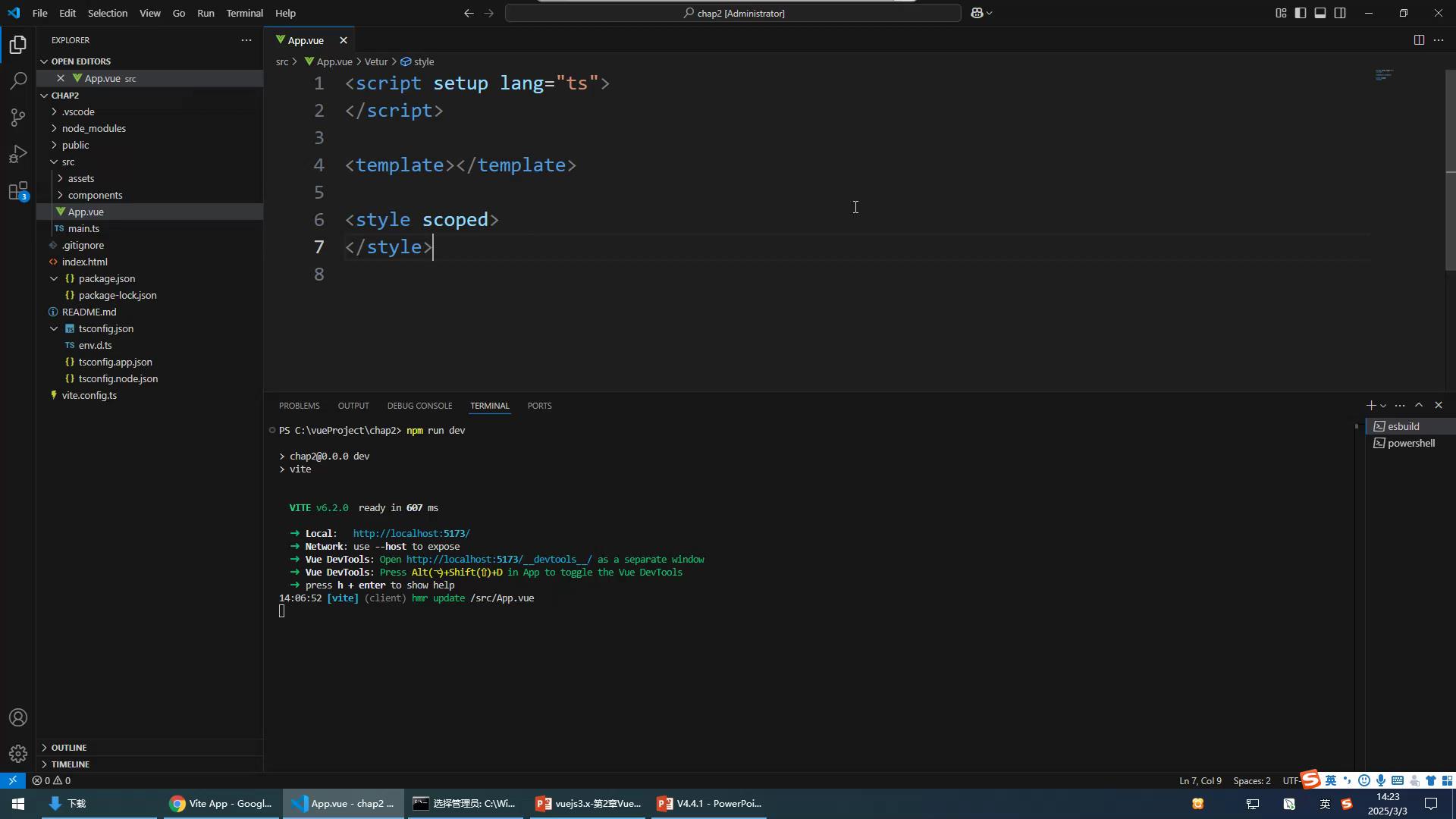Click the errors and warnings status indicator
The image size is (1456, 819).
tap(52, 780)
